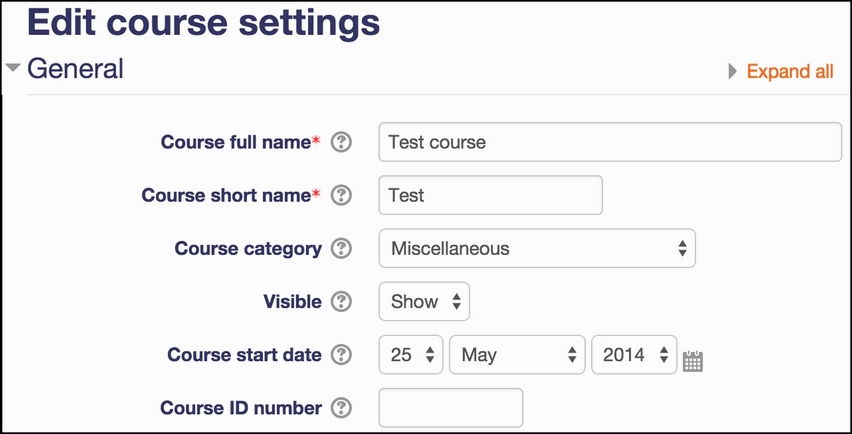The width and height of the screenshot is (852, 434).
Task: Open the Visible Show dropdown
Action: (424, 301)
